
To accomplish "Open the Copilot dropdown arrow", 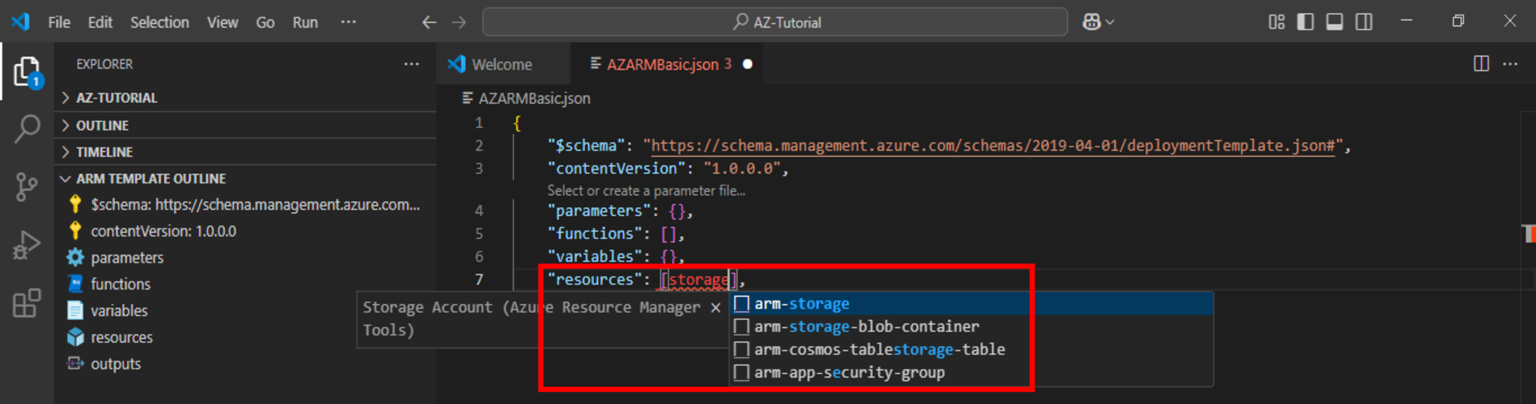I will pos(1110,22).
